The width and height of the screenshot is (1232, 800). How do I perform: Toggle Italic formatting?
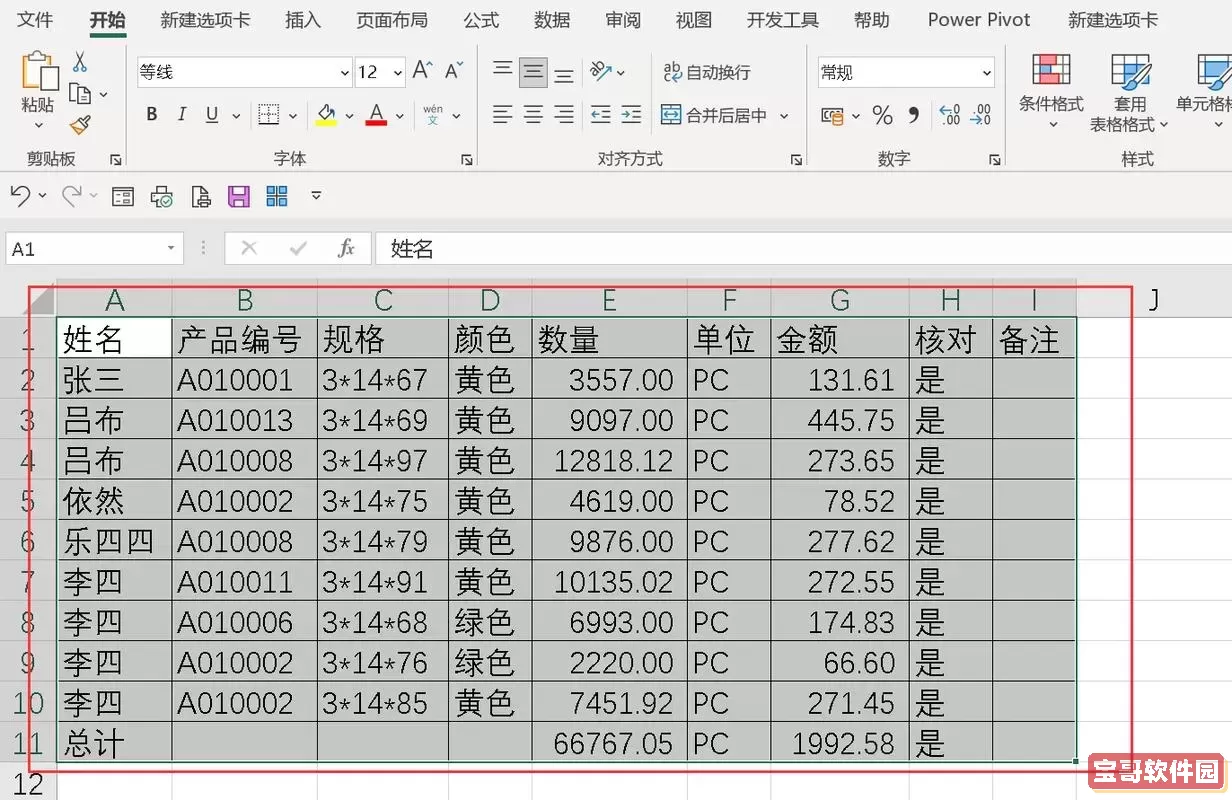(x=182, y=115)
